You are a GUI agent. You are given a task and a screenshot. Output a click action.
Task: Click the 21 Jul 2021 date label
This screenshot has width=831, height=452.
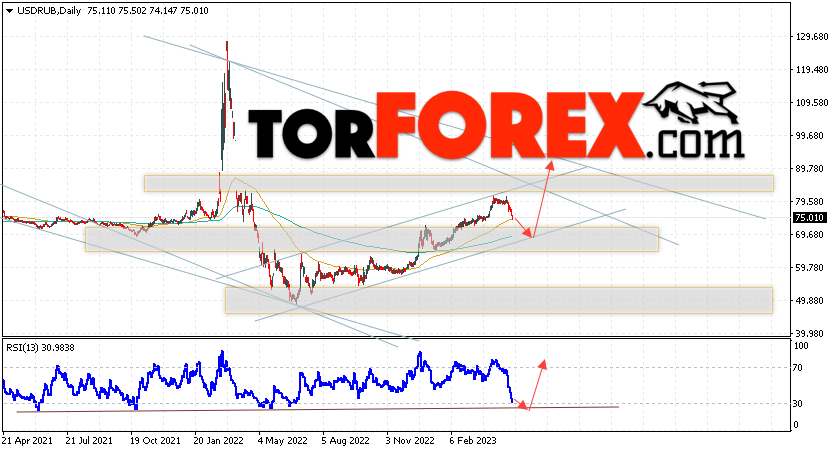(x=89, y=440)
